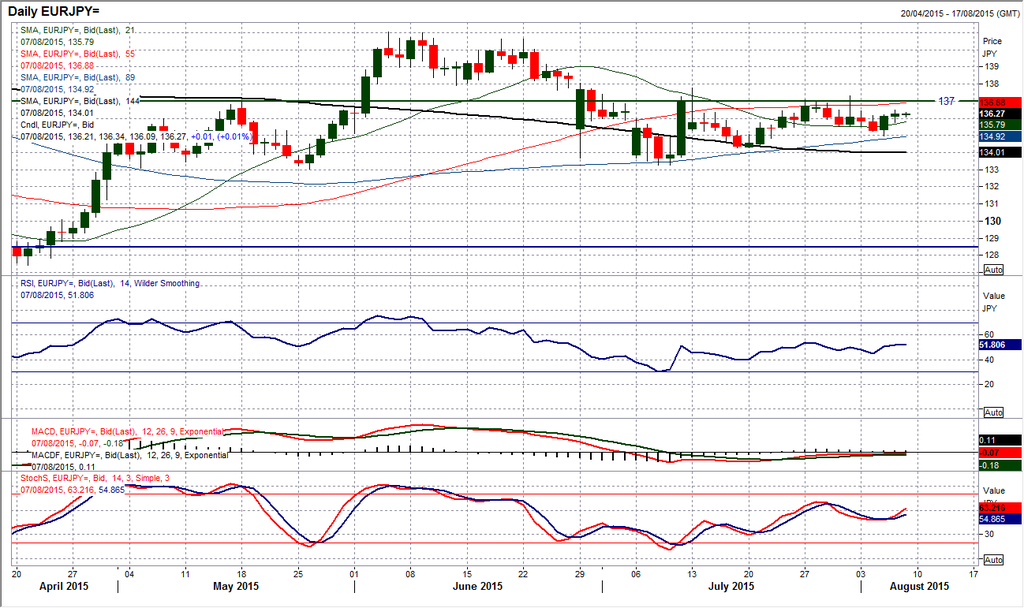Click the 128 price axis tick
1024x608 pixels.
(990, 255)
